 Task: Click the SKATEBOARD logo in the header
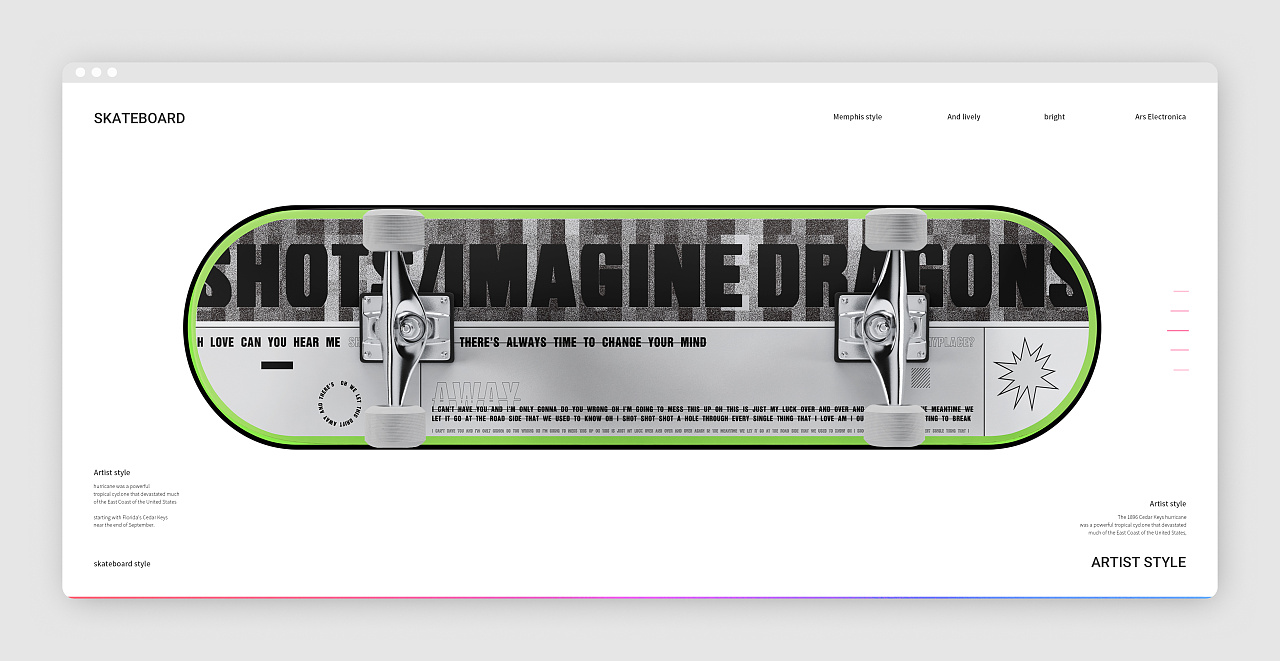[139, 118]
